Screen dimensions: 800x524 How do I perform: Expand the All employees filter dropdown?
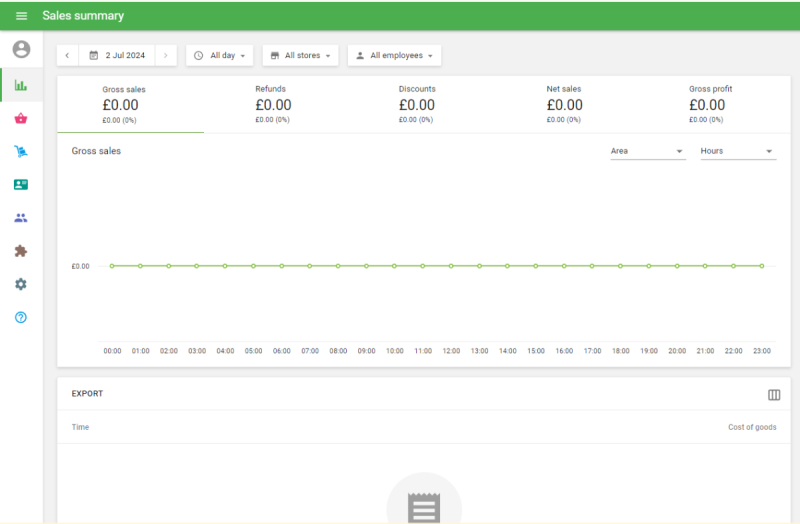(394, 56)
